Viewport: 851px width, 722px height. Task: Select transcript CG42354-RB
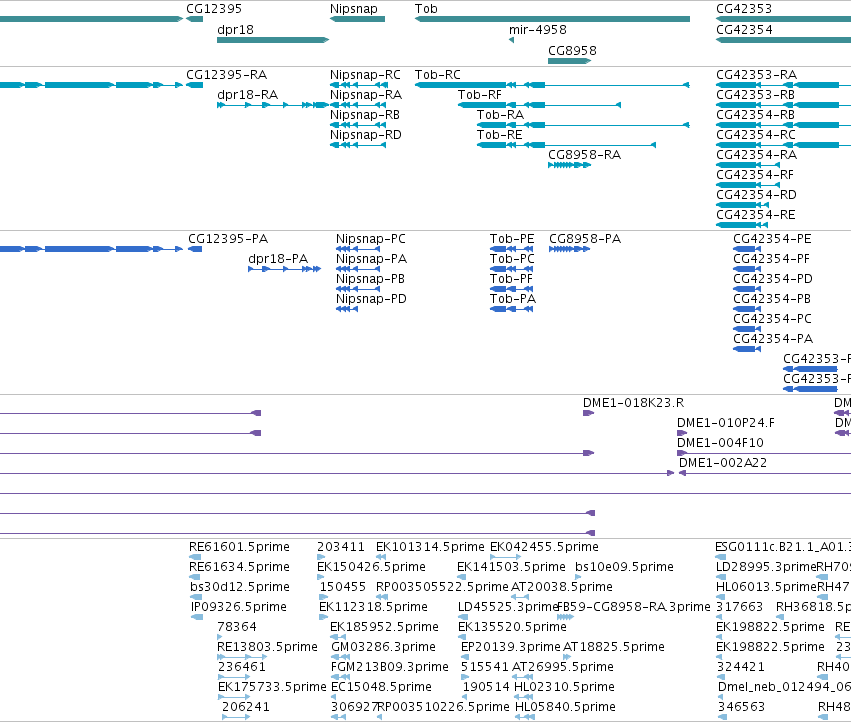(x=784, y=125)
